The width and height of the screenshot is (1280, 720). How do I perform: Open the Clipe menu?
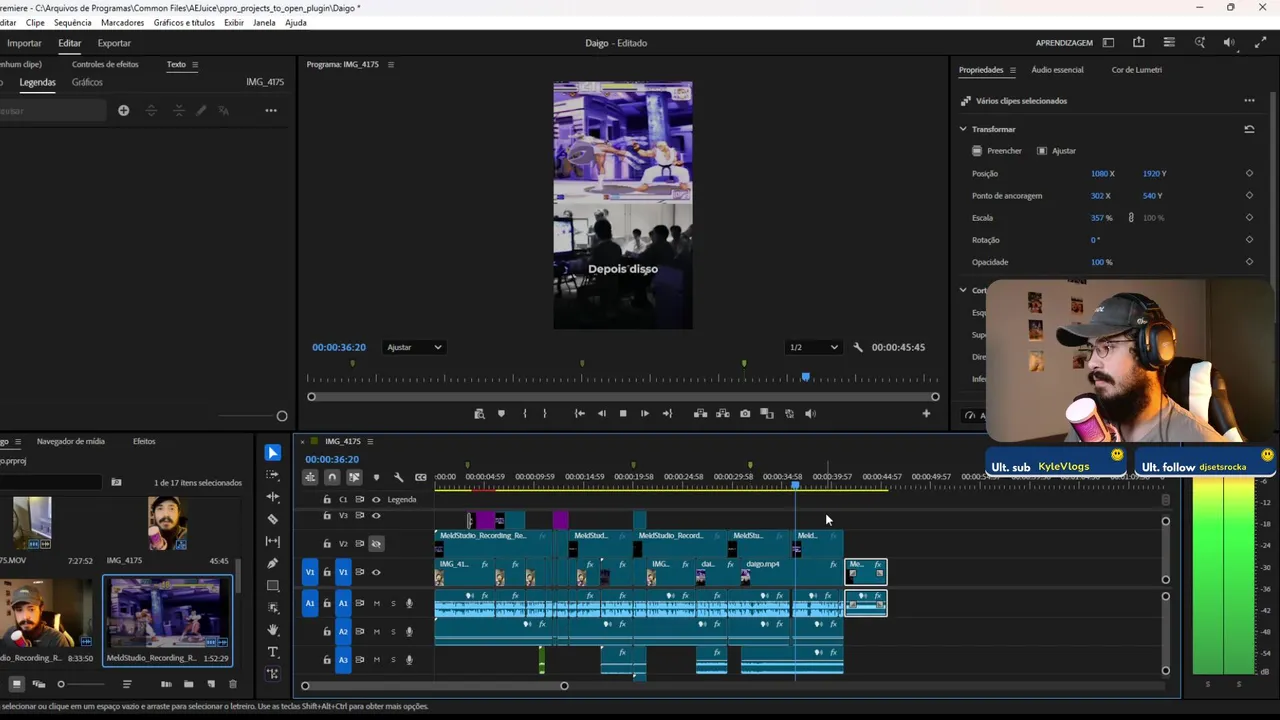tap(35, 22)
